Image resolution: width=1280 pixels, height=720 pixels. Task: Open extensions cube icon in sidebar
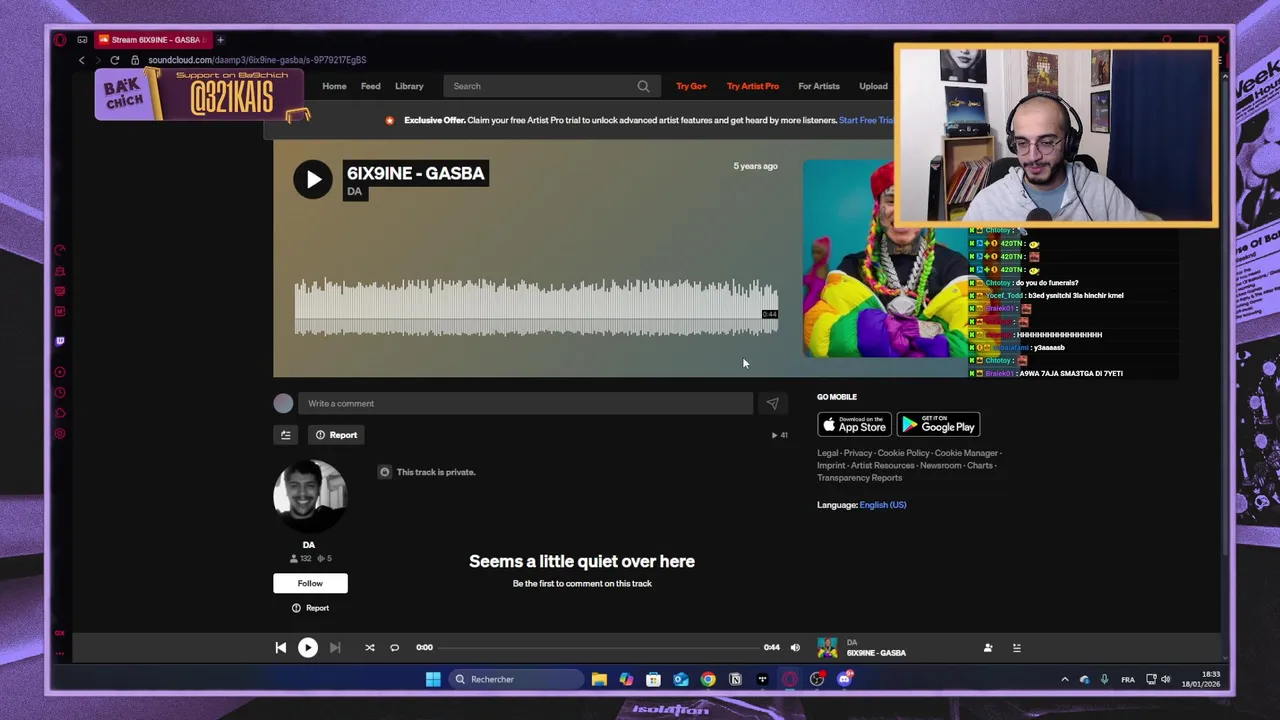coord(60,413)
